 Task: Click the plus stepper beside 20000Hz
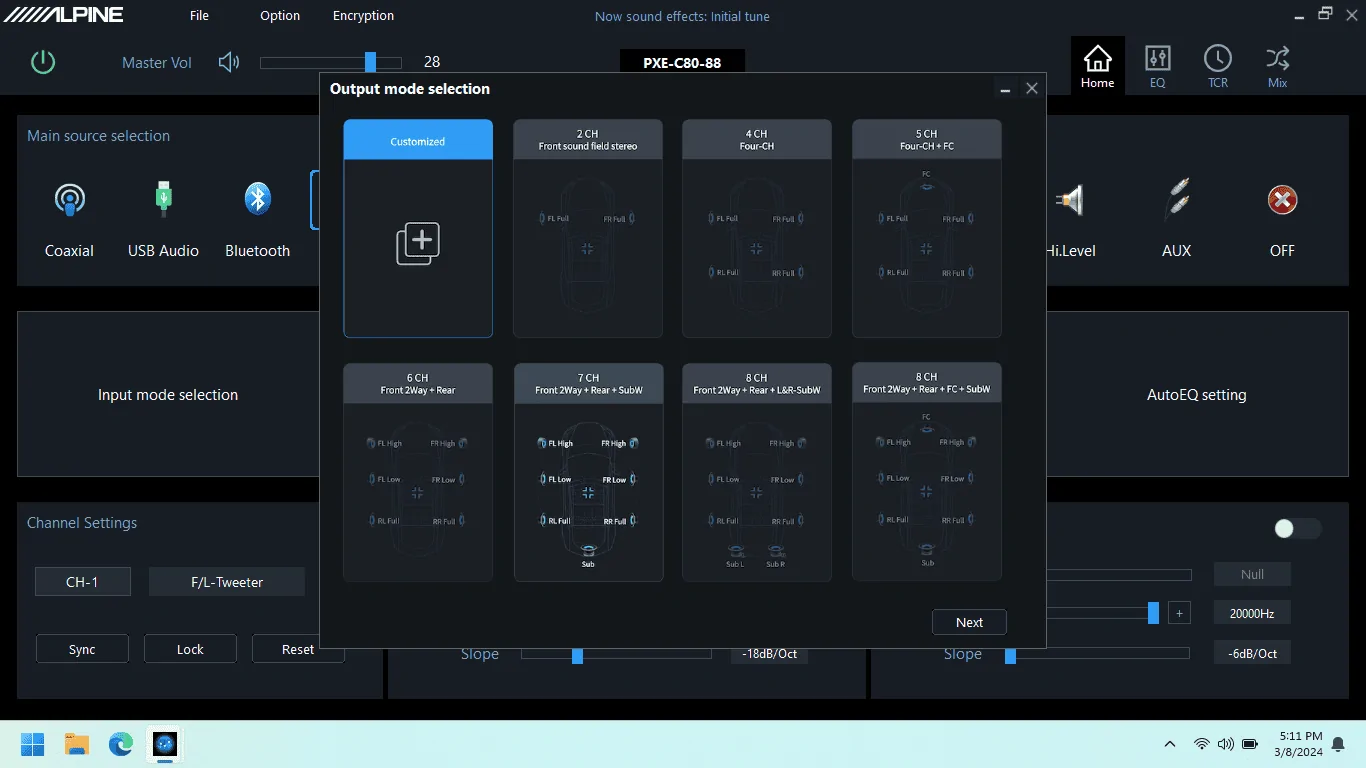tap(1179, 613)
